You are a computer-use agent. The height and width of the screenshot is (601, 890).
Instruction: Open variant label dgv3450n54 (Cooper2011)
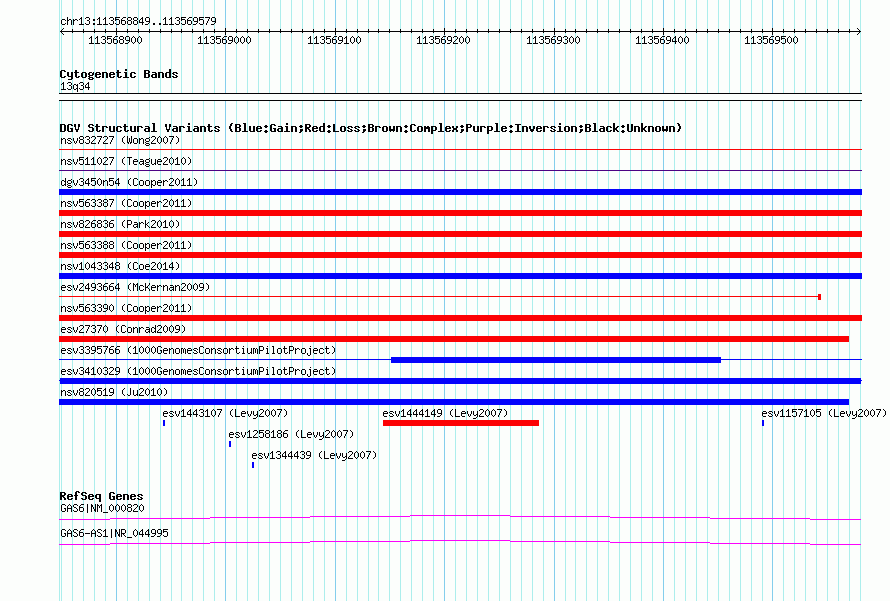(129, 182)
